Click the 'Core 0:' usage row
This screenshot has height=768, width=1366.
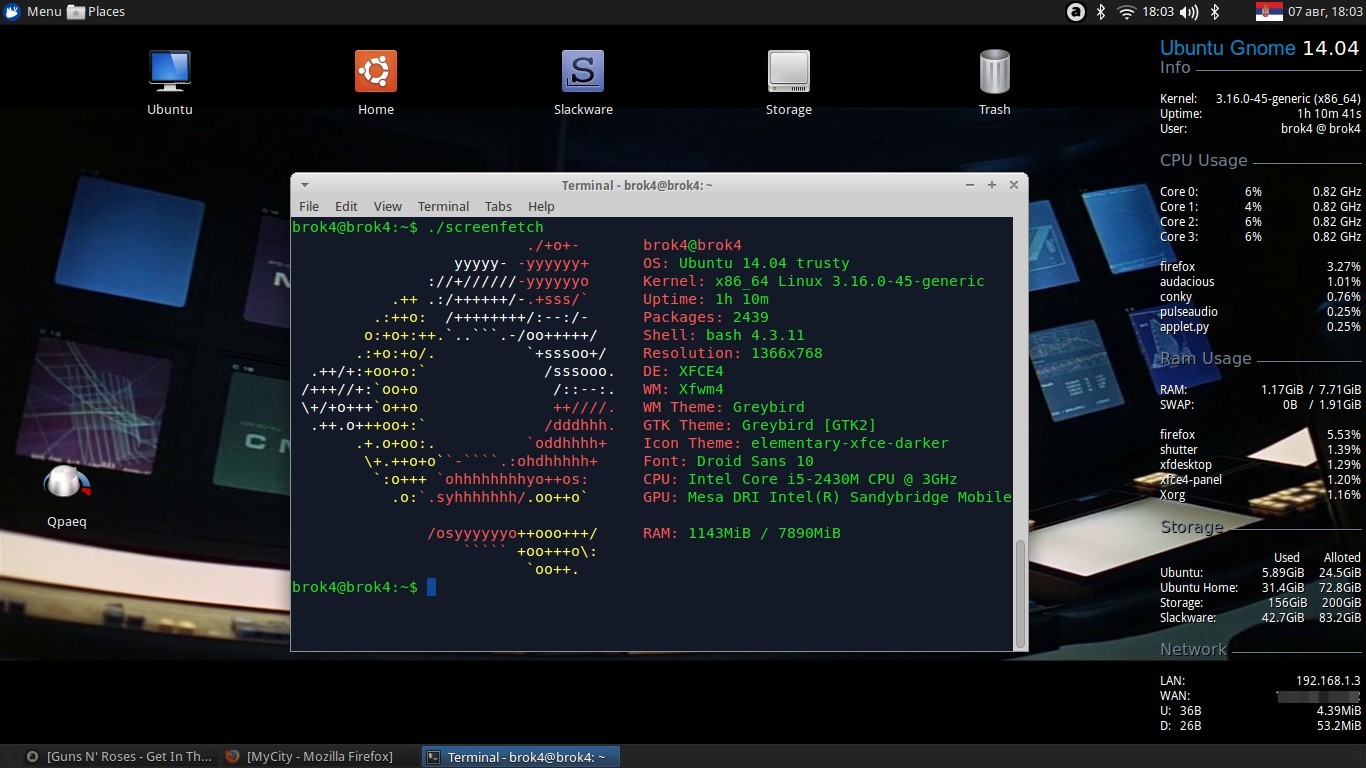pyautogui.click(x=1260, y=192)
